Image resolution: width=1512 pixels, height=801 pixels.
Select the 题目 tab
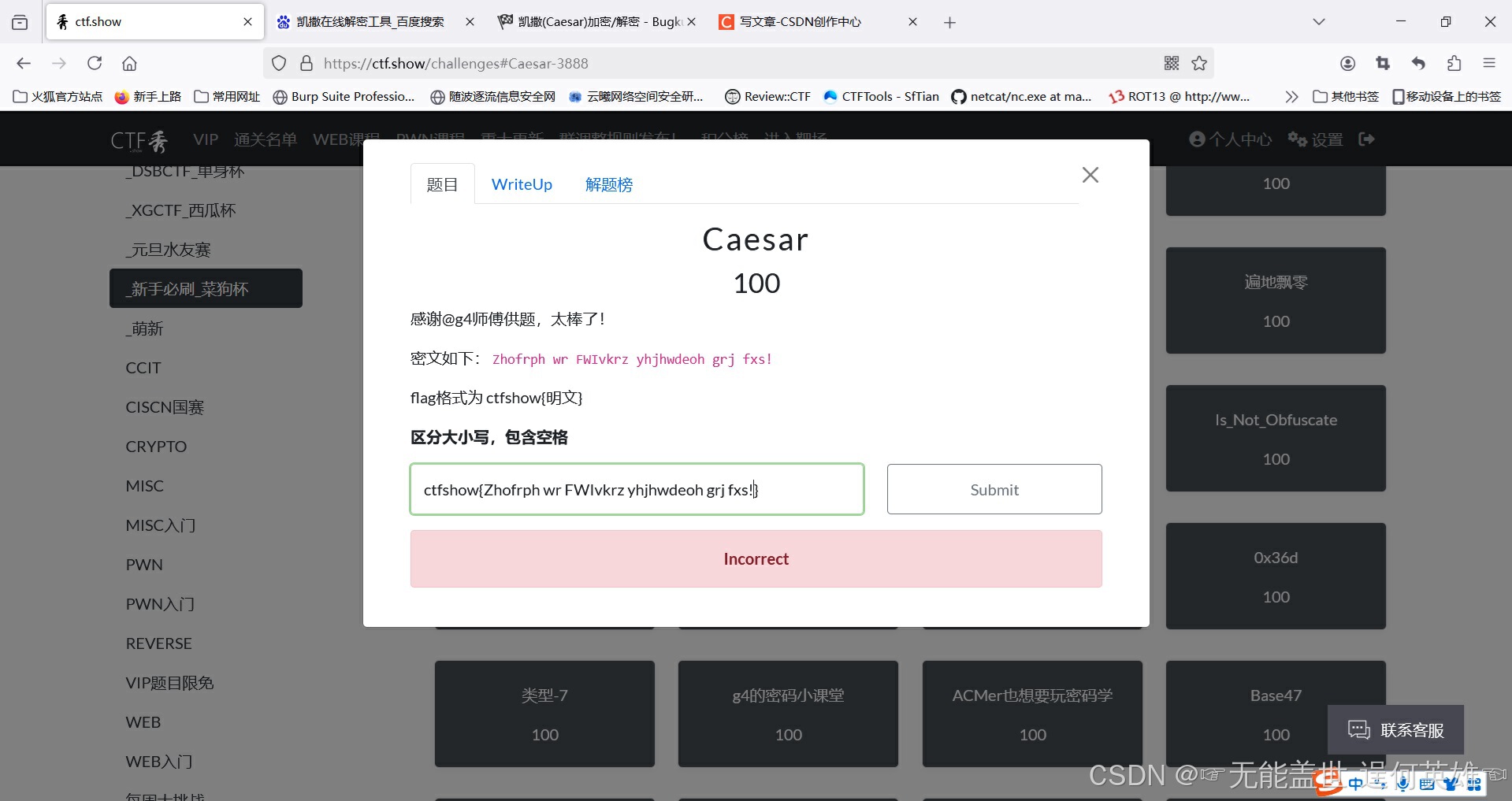click(x=442, y=184)
